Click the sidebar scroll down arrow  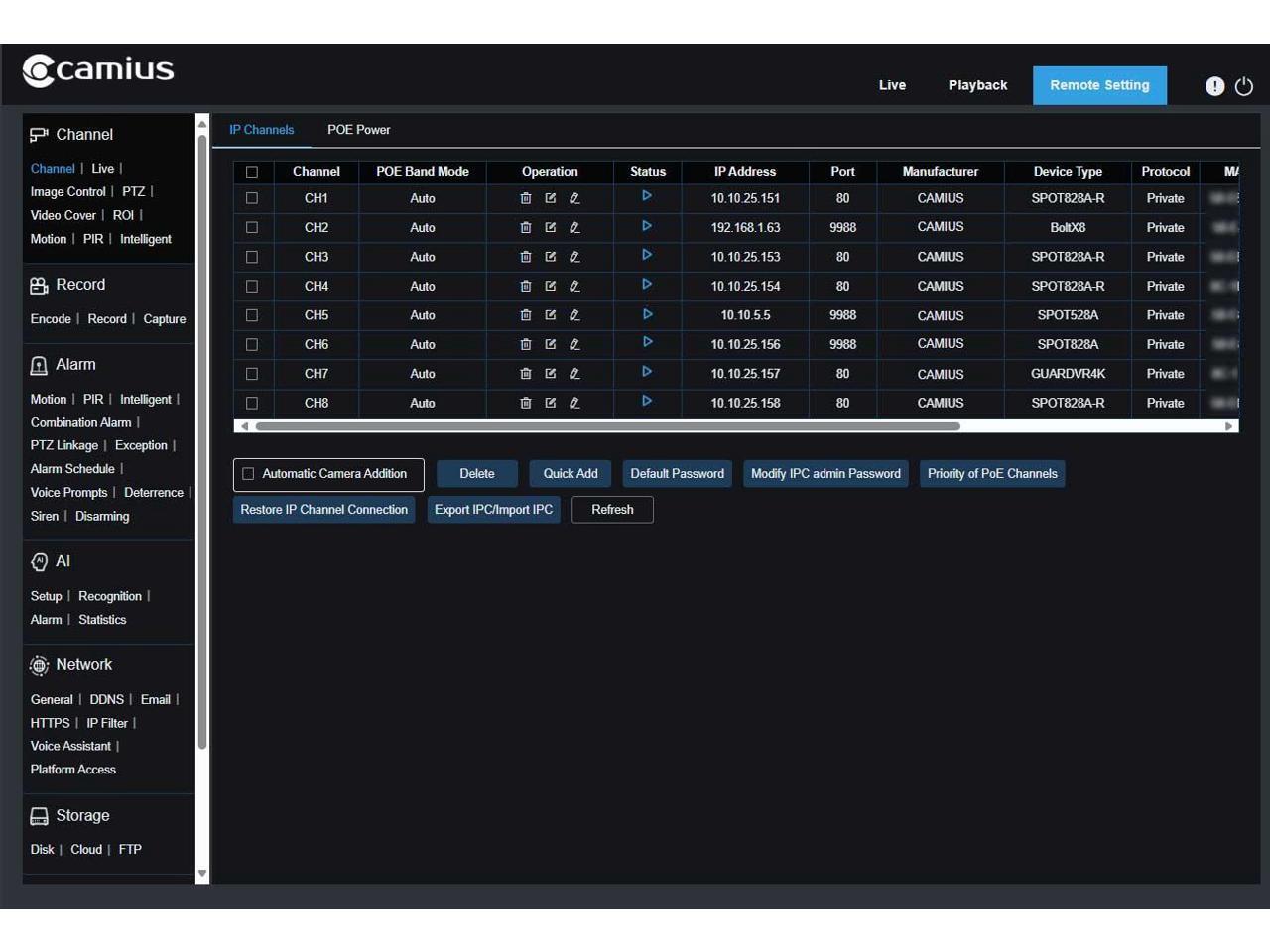[202, 874]
